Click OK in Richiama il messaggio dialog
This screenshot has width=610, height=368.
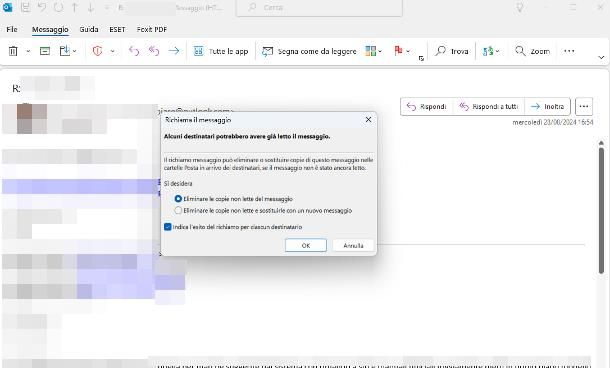306,245
